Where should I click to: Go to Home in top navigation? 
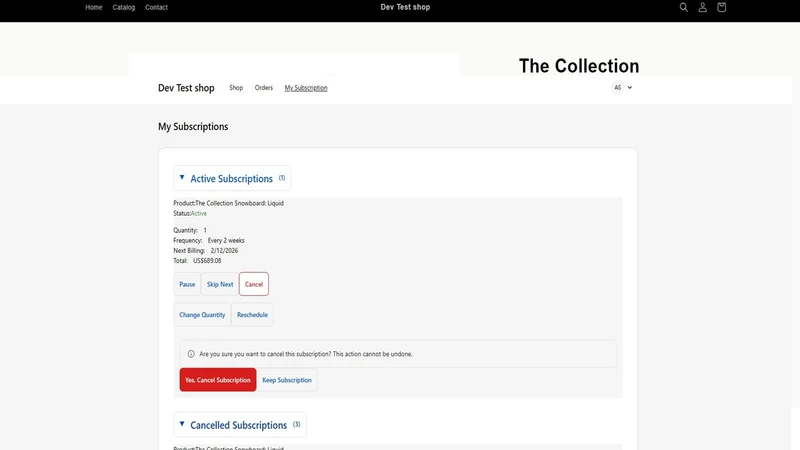click(93, 7)
